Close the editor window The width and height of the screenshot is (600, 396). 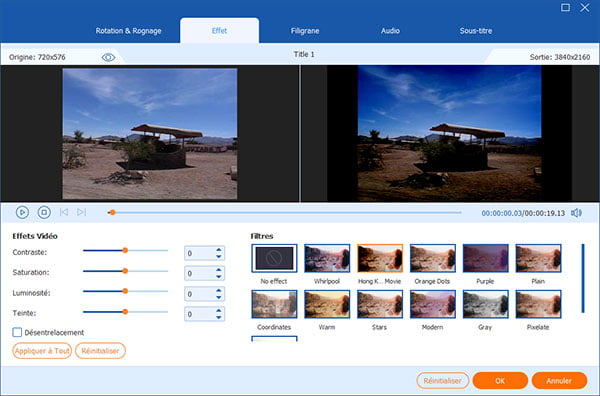tap(585, 7)
